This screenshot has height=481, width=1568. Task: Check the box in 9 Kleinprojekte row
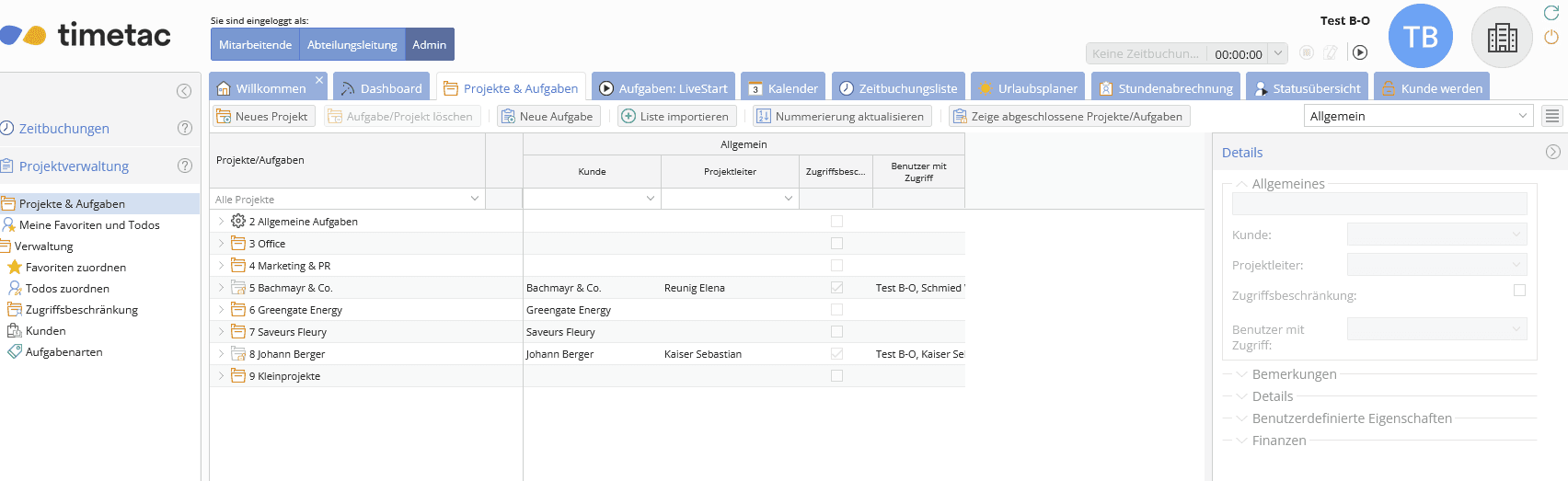point(836,376)
